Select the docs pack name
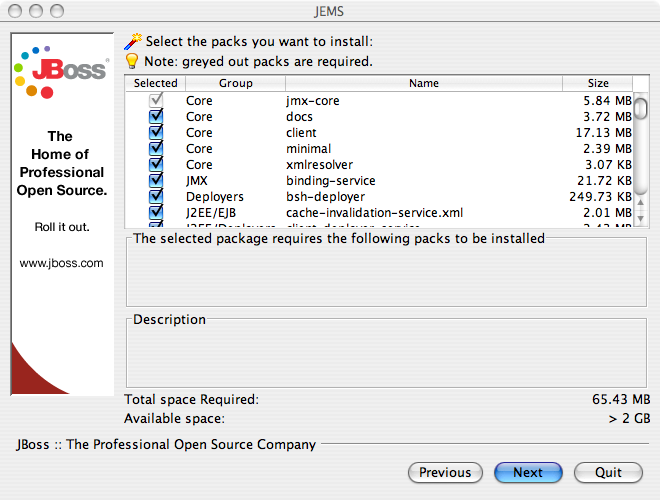 299,117
